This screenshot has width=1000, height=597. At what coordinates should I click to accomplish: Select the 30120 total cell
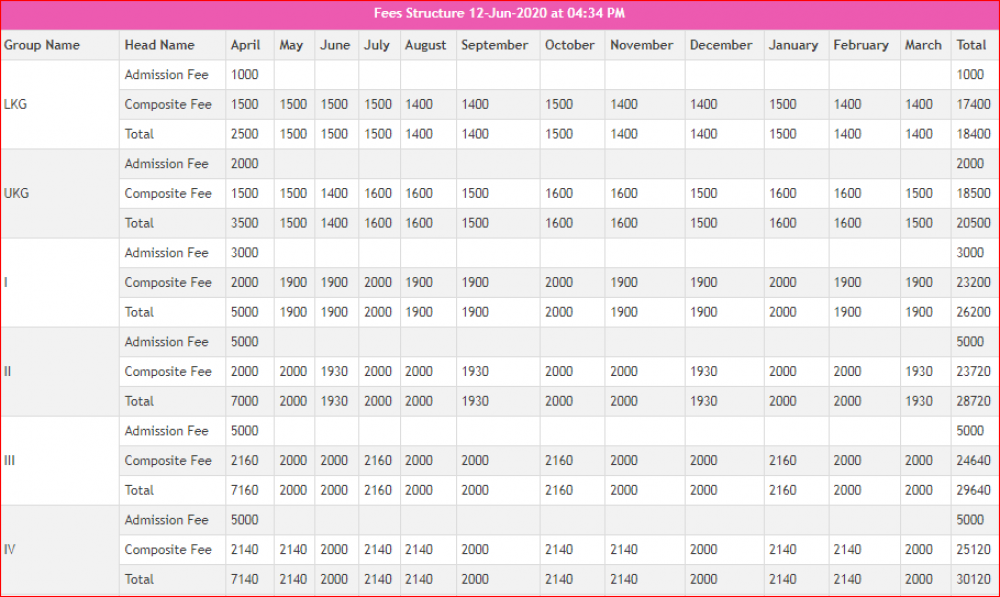coord(973,579)
